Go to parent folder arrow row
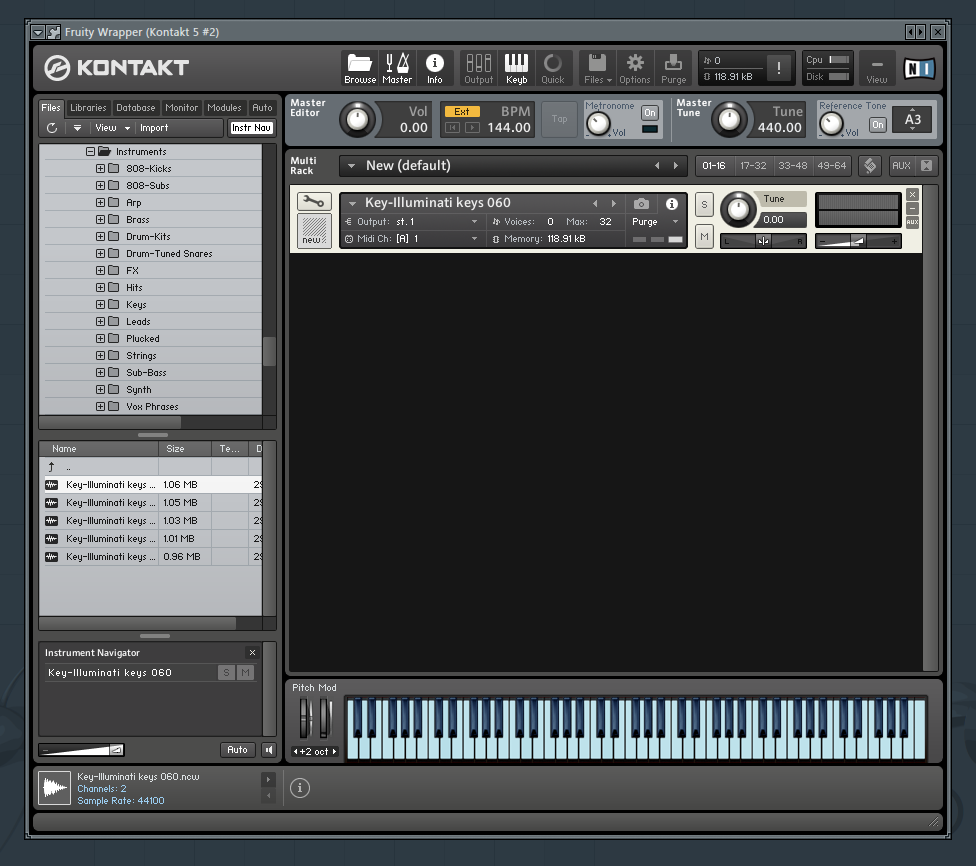Viewport: 976px width, 866px height. click(x=150, y=466)
